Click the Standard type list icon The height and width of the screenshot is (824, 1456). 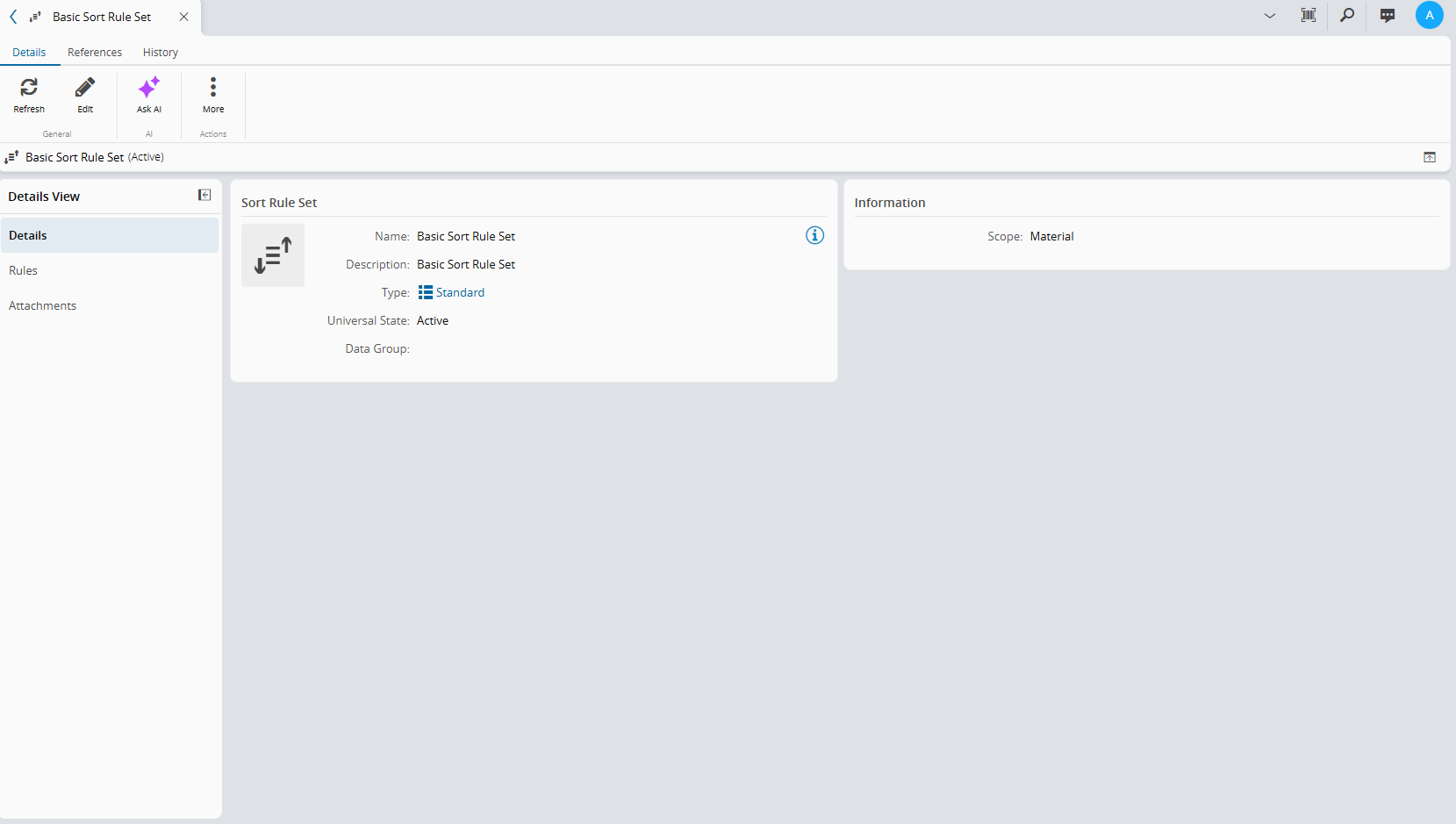(426, 292)
